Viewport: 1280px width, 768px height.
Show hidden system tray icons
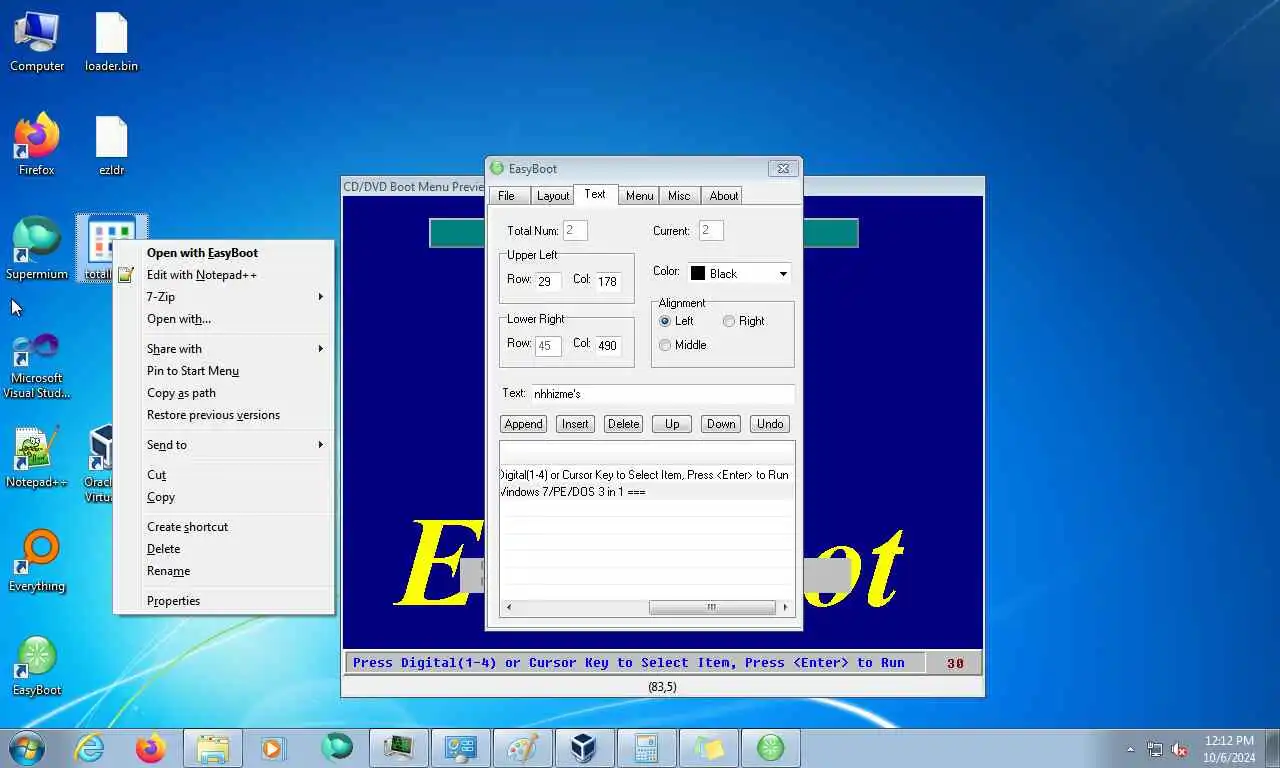point(1131,749)
